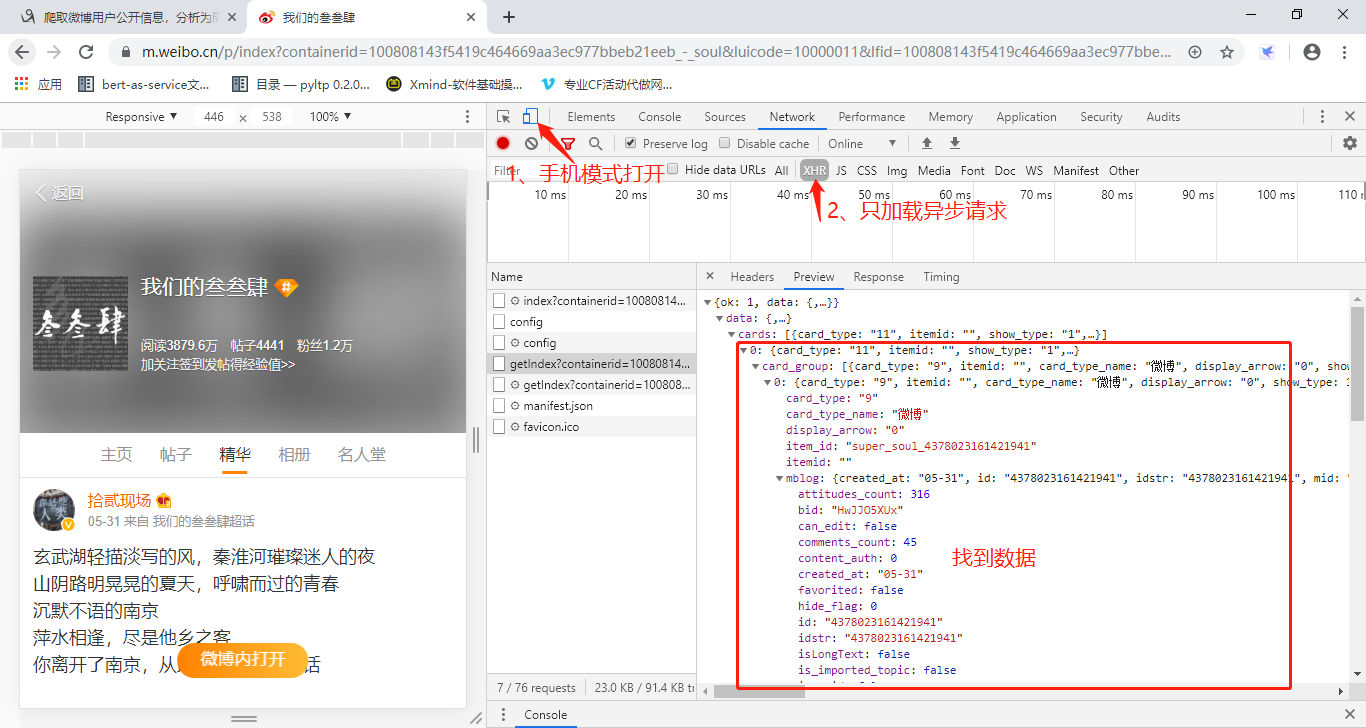Open the 100% zoom dropdown
Image resolution: width=1366 pixels, height=728 pixels.
330,117
